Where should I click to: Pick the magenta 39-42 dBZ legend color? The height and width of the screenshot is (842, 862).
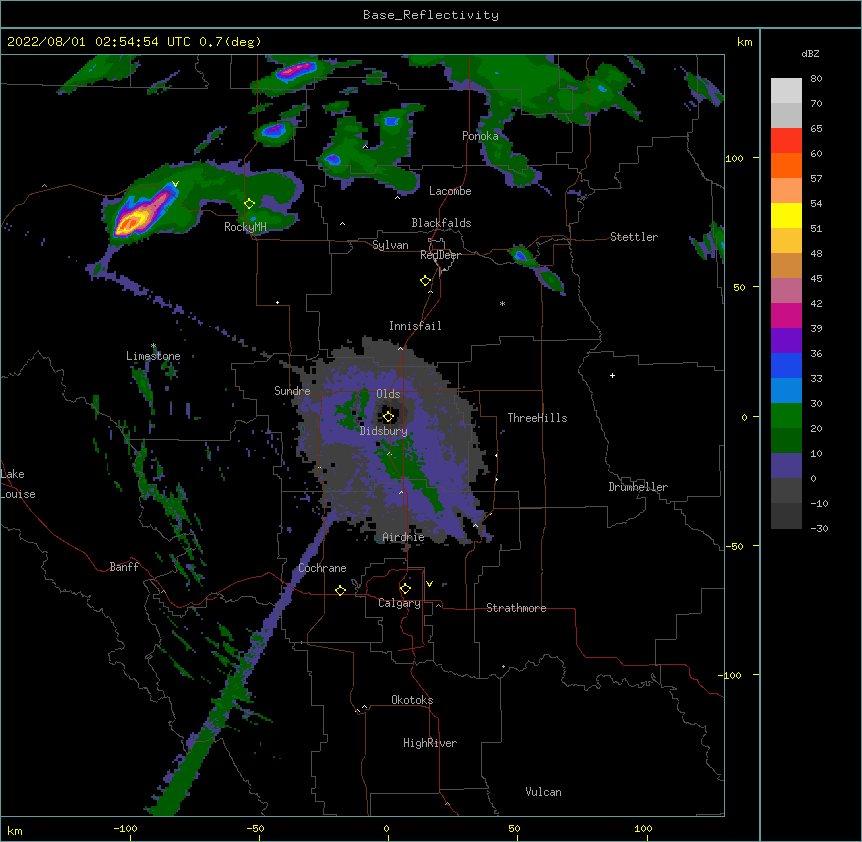786,315
